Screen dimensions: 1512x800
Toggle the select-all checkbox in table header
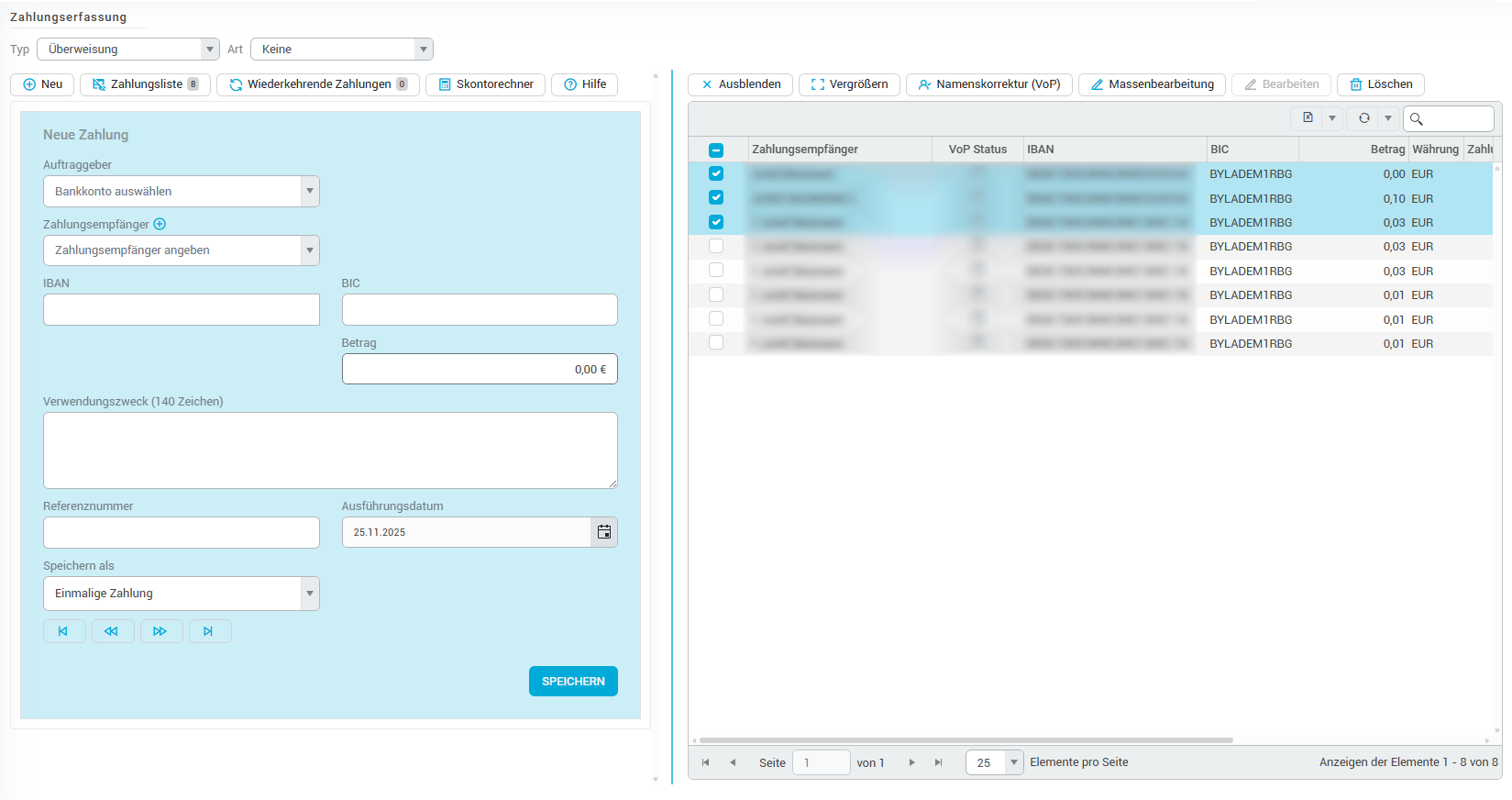(x=716, y=150)
